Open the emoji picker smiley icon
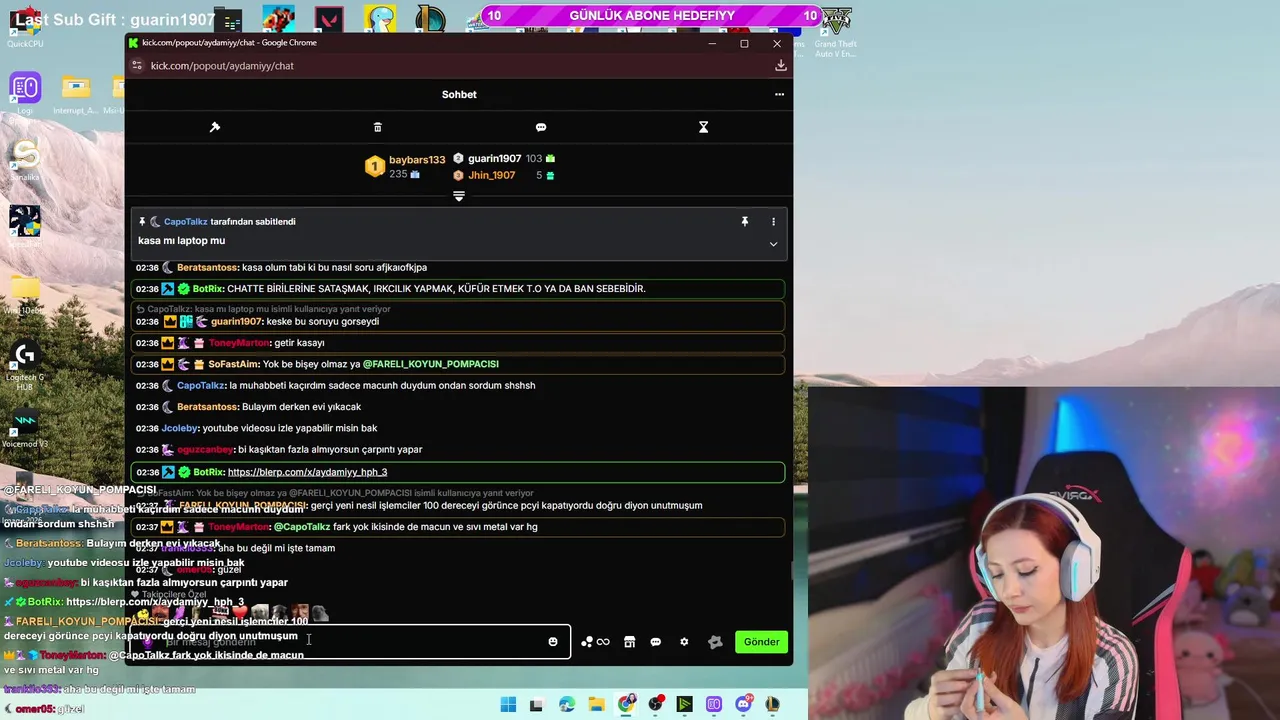Viewport: 1280px width, 720px height. pyautogui.click(x=553, y=642)
